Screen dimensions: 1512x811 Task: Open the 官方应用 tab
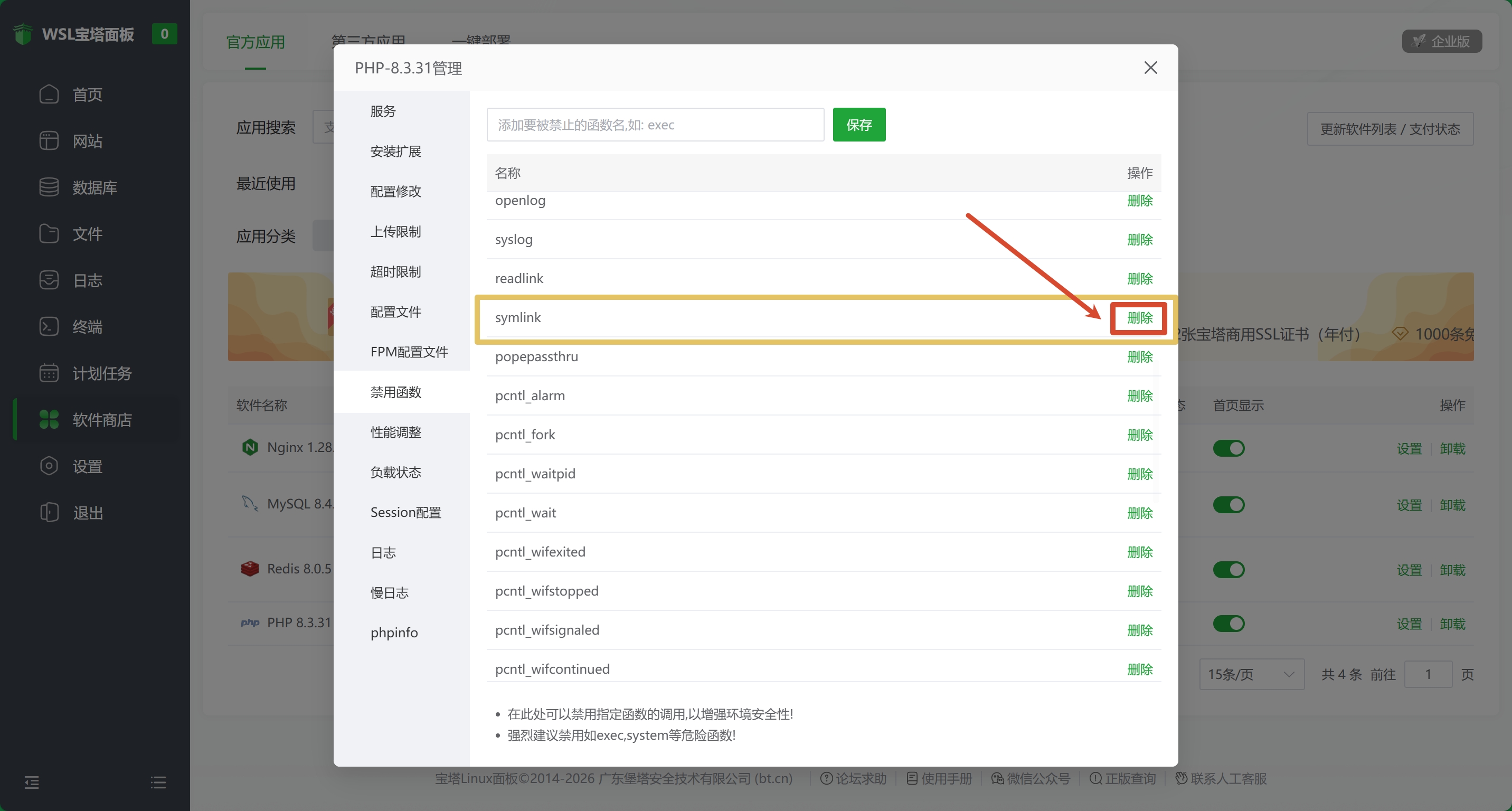click(x=256, y=42)
